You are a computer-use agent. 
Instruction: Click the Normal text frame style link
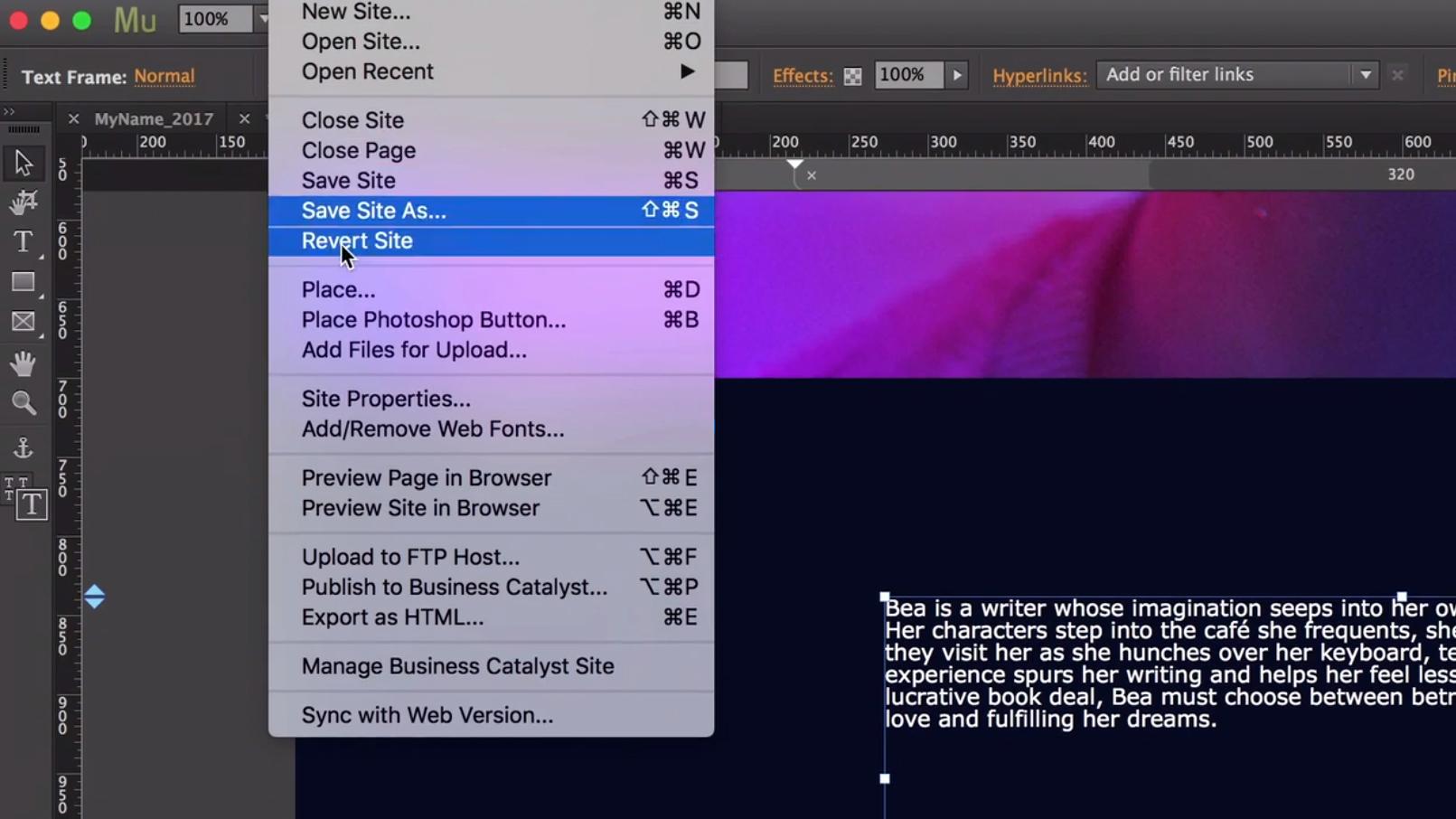pos(164,77)
